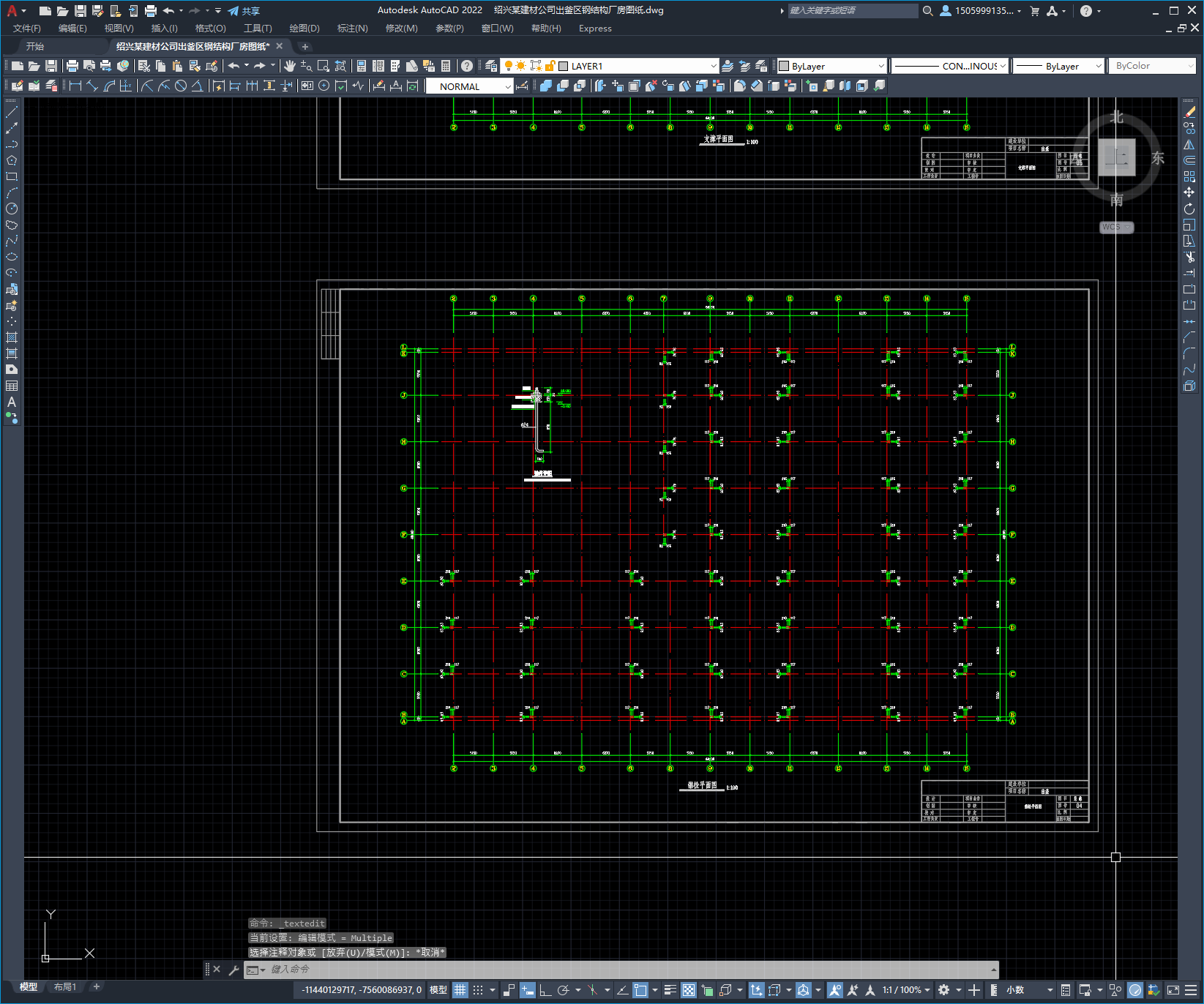The height and width of the screenshot is (1004, 1204).
Task: Open the Layer Properties Manager icon
Action: (x=491, y=66)
